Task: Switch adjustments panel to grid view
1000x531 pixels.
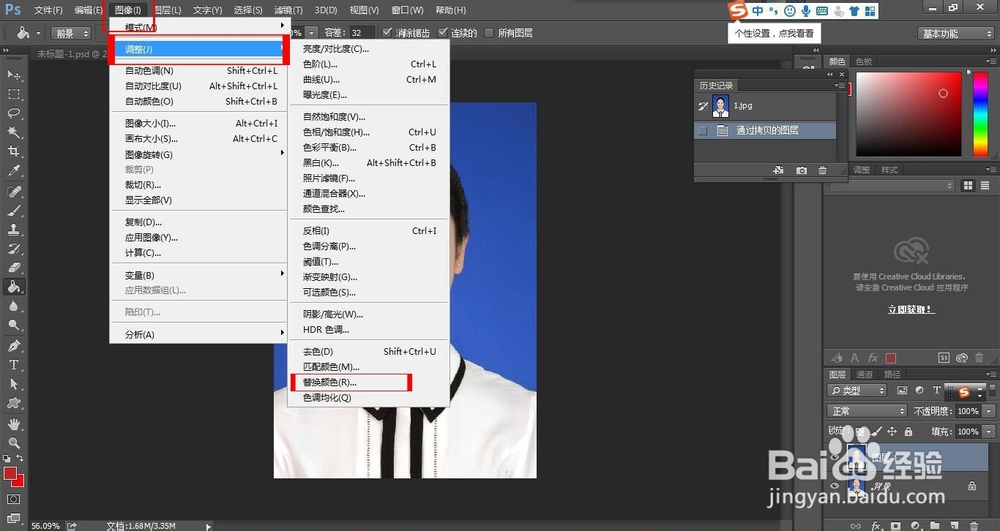Action: point(968,185)
